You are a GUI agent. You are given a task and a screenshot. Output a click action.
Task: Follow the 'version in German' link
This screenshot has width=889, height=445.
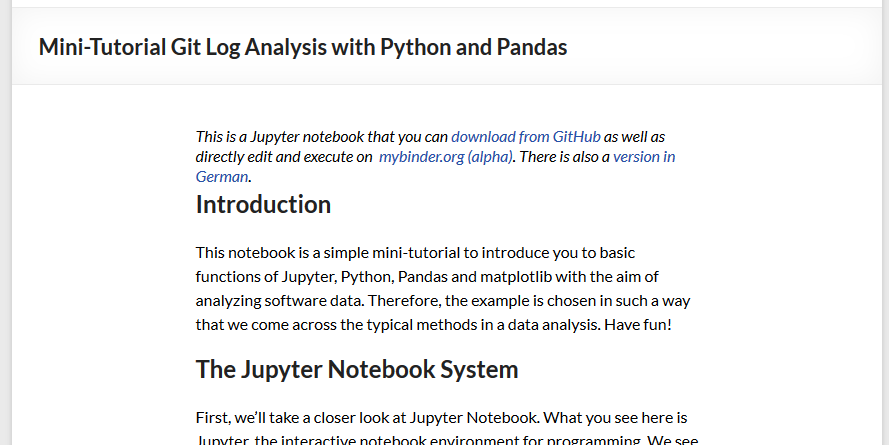point(644,156)
